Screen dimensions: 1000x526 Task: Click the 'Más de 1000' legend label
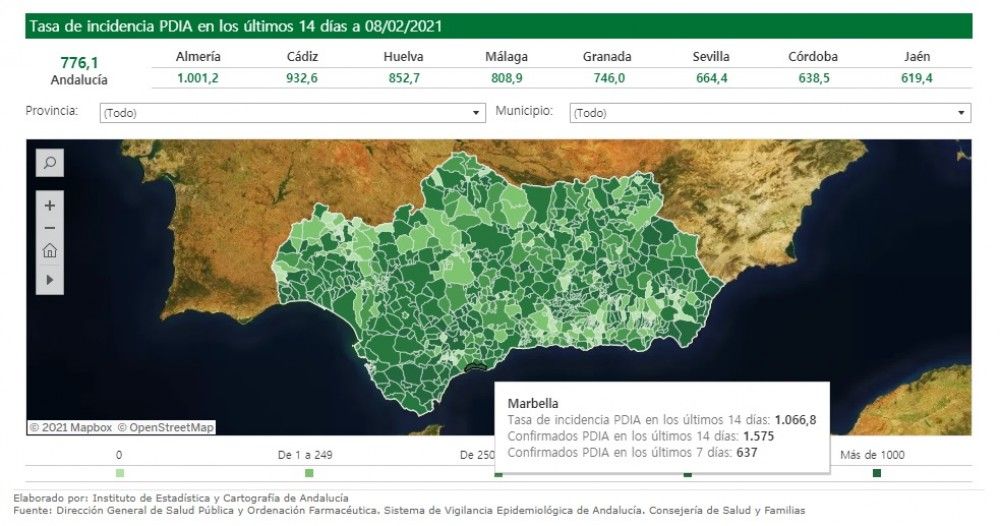872,455
